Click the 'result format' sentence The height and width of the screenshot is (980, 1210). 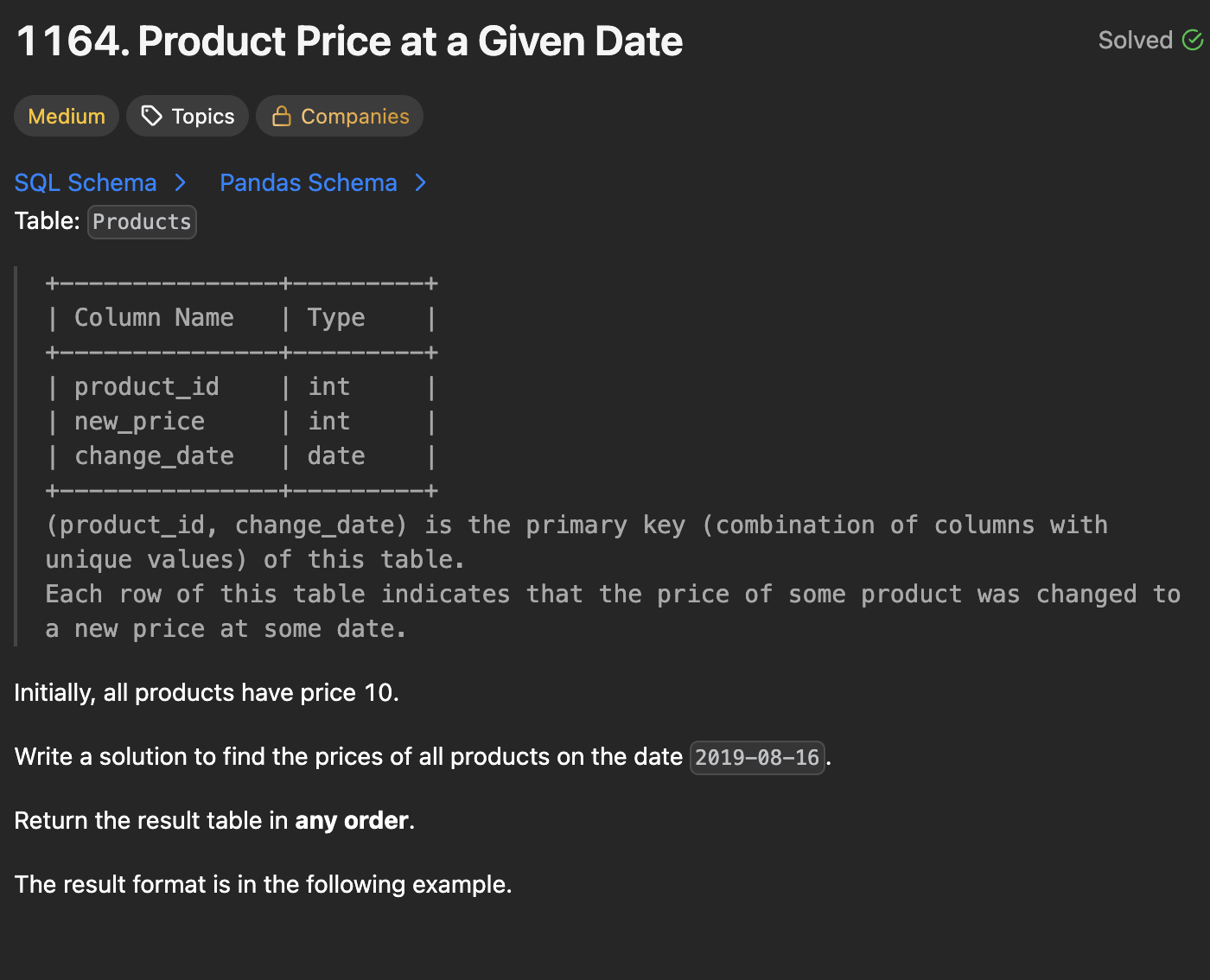coord(263,884)
